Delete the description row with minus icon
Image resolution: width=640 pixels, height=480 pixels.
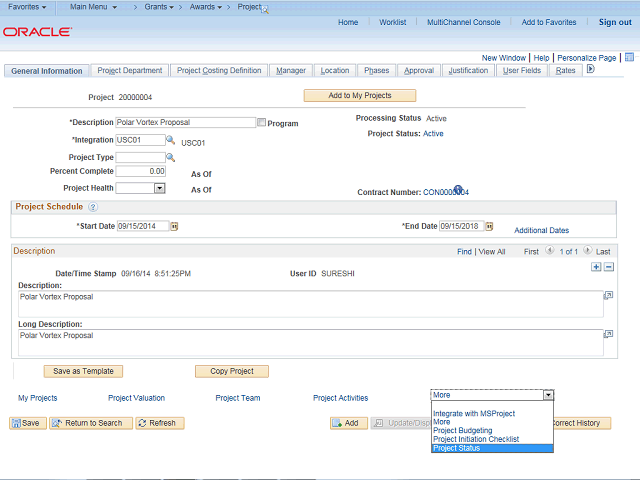tap(608, 267)
